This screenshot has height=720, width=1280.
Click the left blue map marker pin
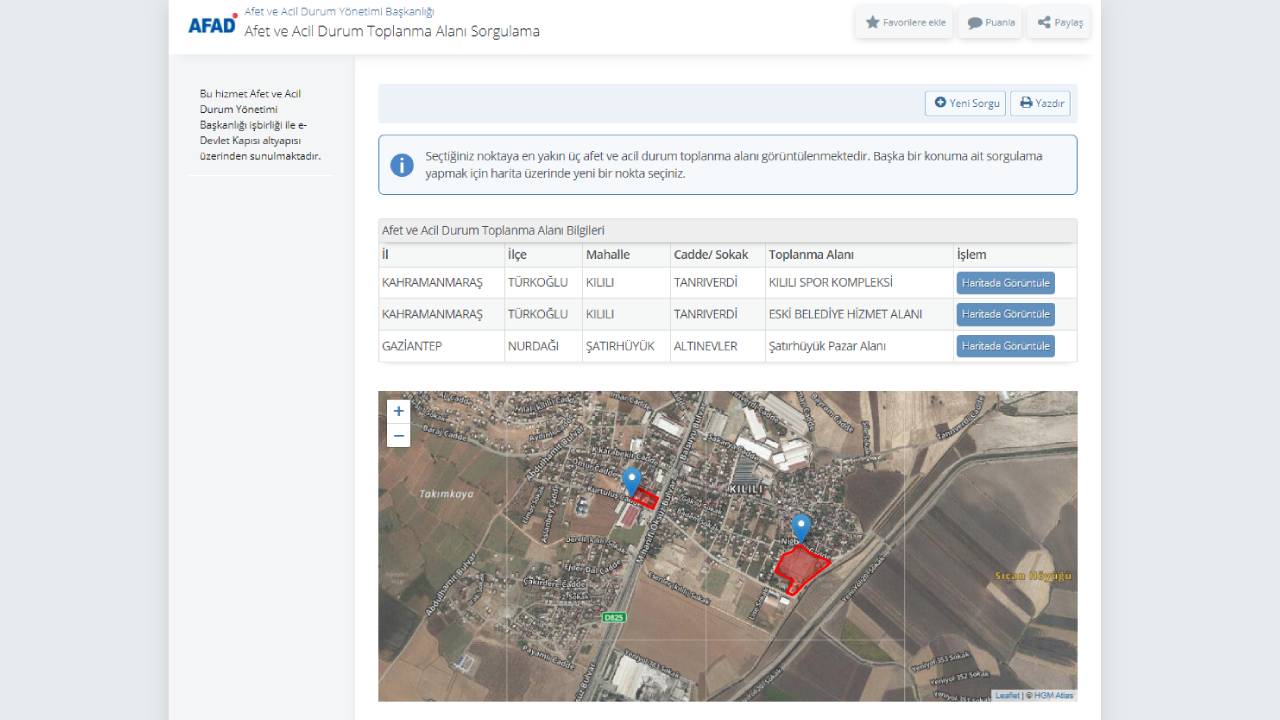(x=631, y=480)
